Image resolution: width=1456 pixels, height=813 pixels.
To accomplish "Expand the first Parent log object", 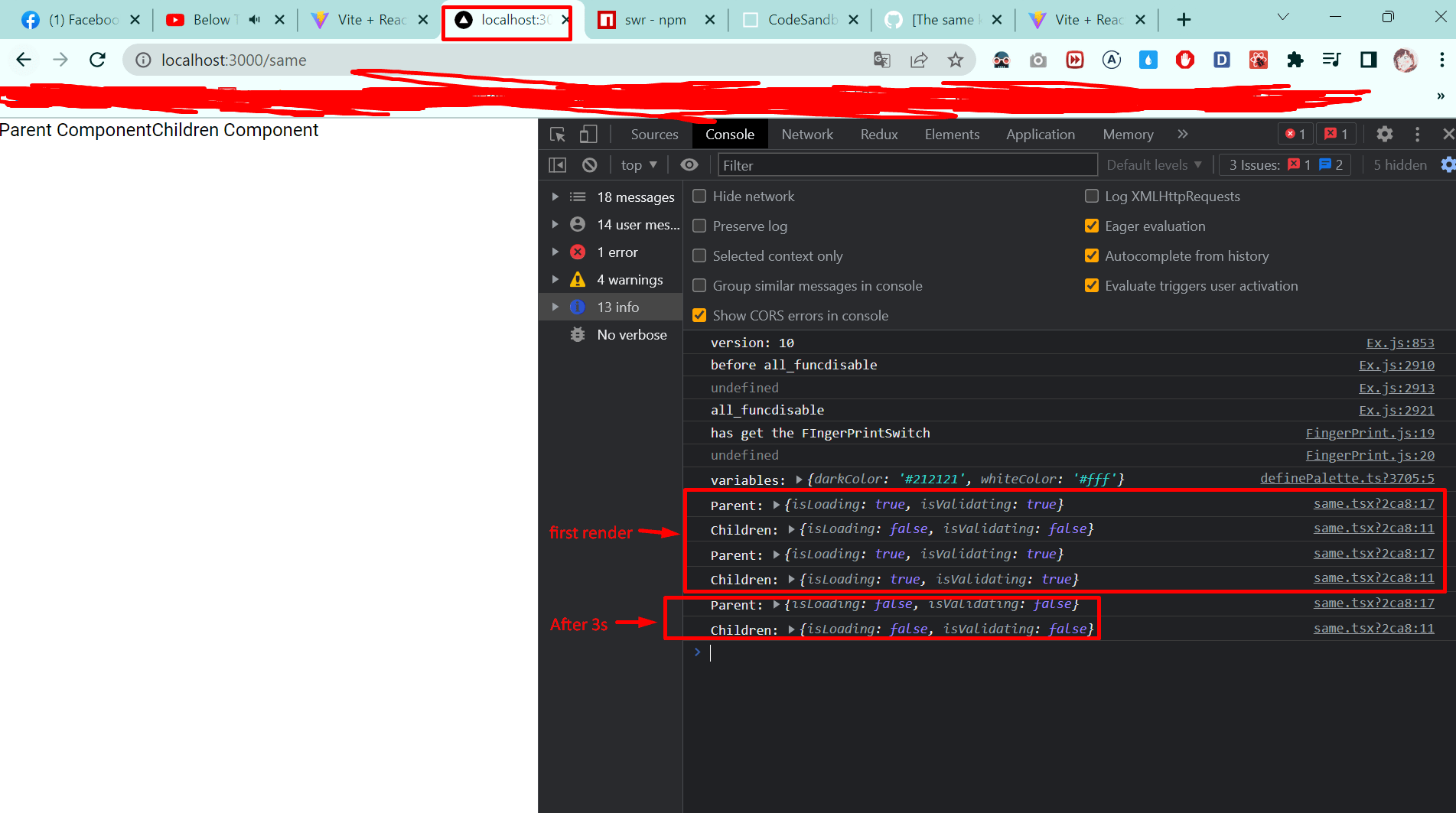I will (776, 505).
